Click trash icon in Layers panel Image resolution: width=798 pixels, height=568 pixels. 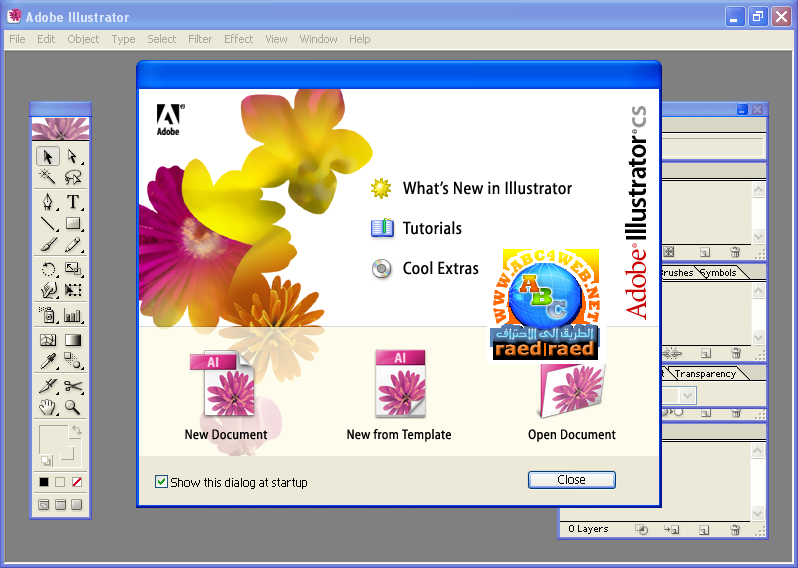(735, 530)
